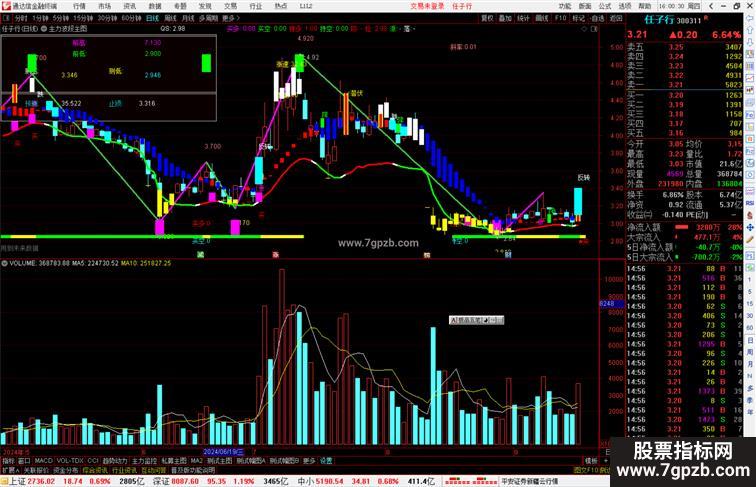Open the 交易 menu
This screenshot has height=487, width=756.
click(230, 6)
